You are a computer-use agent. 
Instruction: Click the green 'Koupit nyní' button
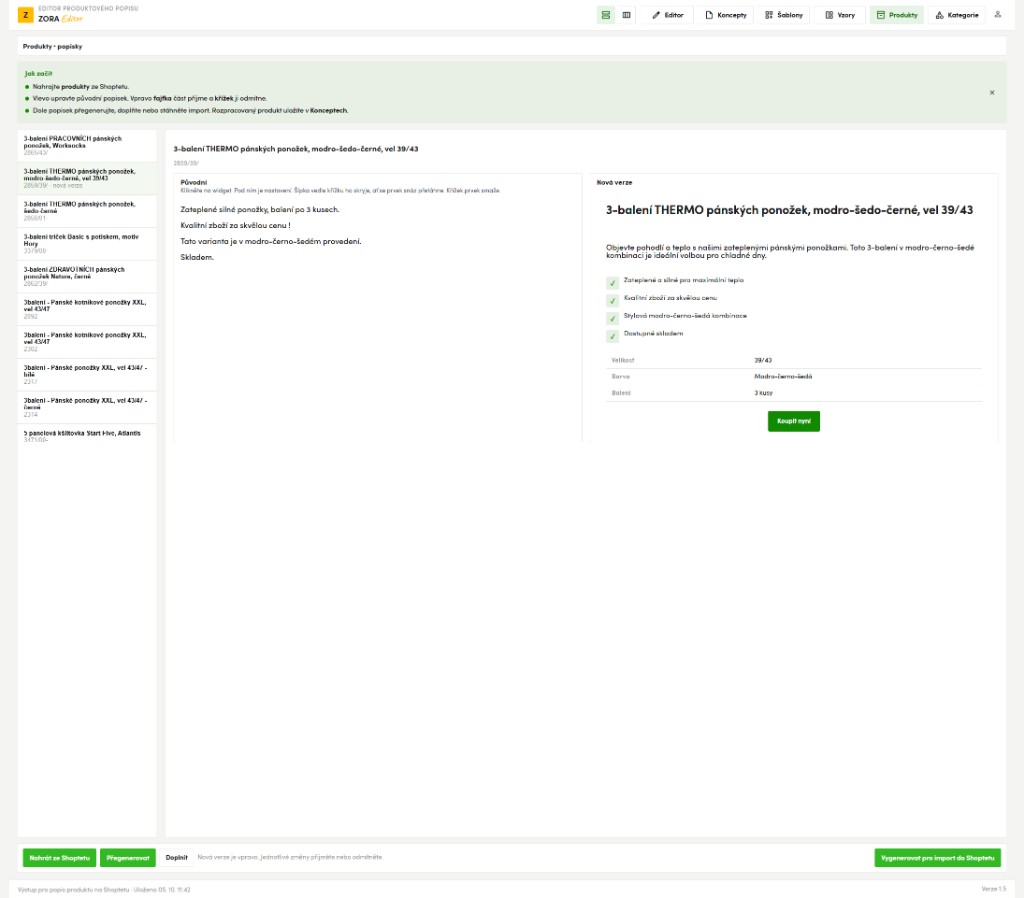click(793, 421)
